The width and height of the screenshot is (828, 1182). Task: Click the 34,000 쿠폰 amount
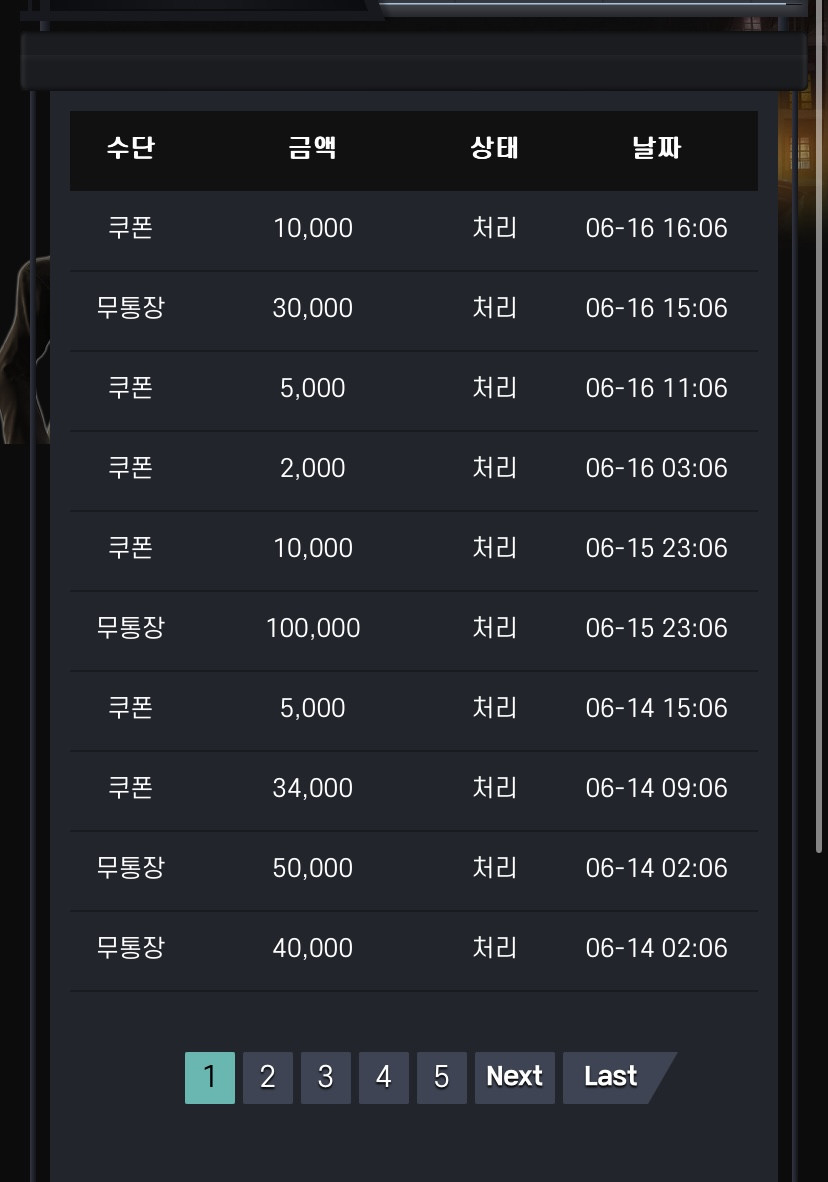313,788
